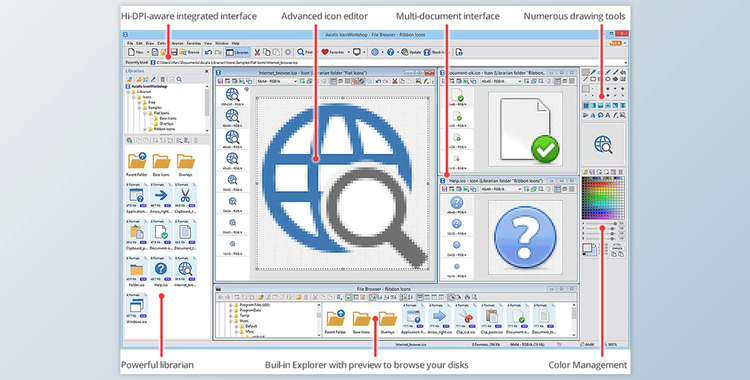Close the Librarian panel with X
Image resolution: width=750 pixels, height=380 pixels.
pyautogui.click(x=207, y=71)
